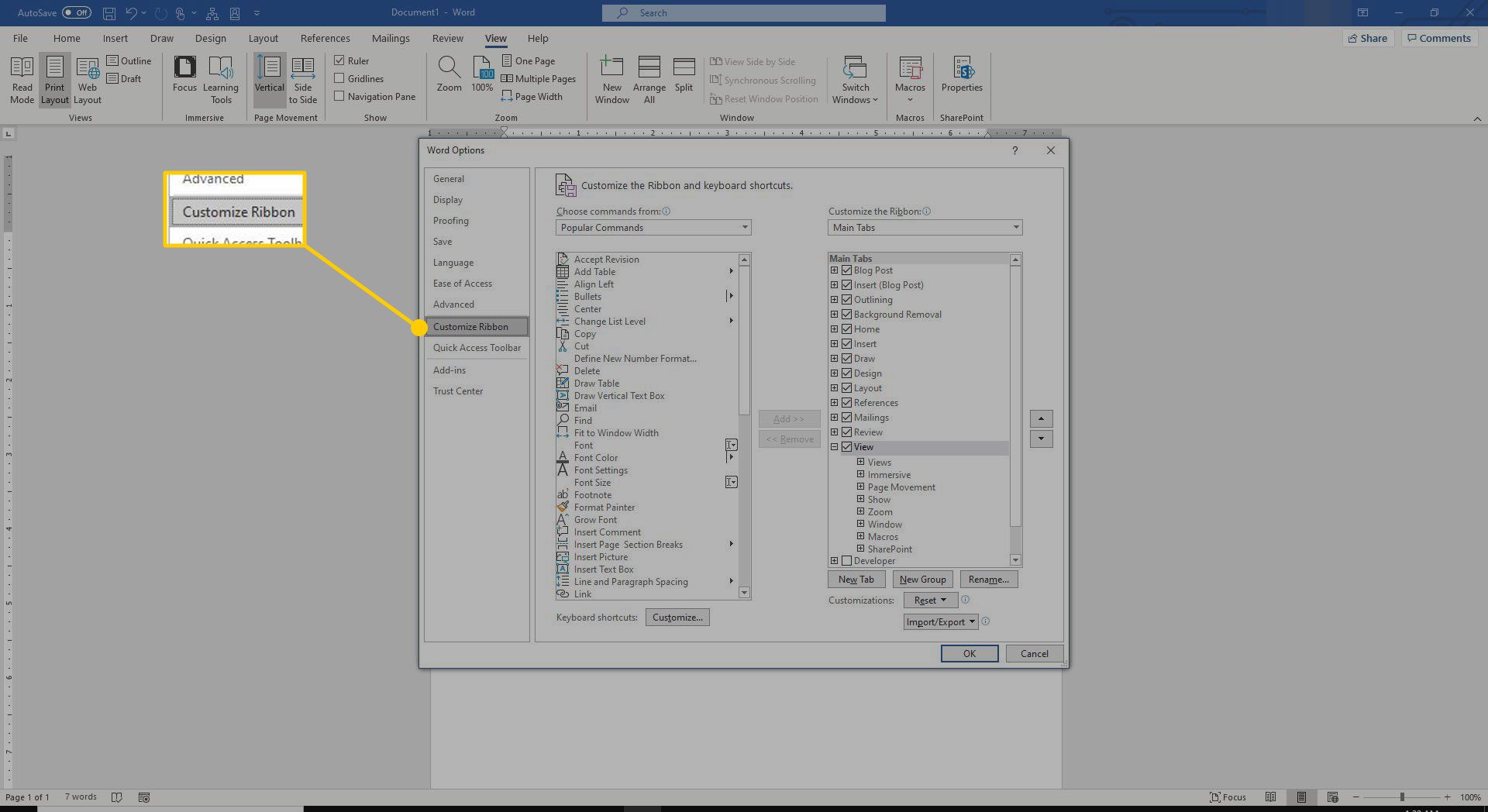Image resolution: width=1488 pixels, height=812 pixels.
Task: Open the File menu
Action: point(20,38)
